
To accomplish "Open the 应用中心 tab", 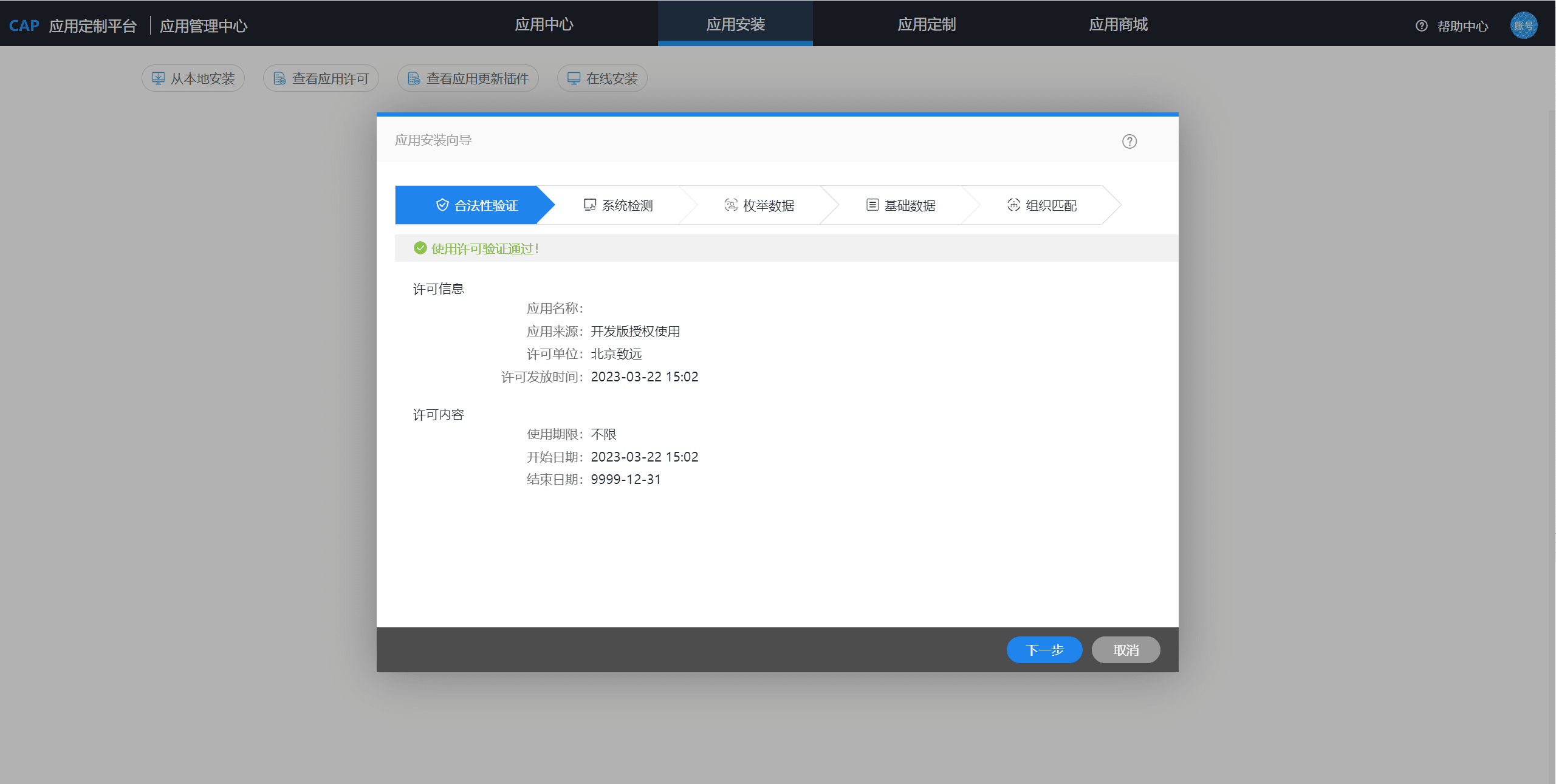I will point(544,24).
